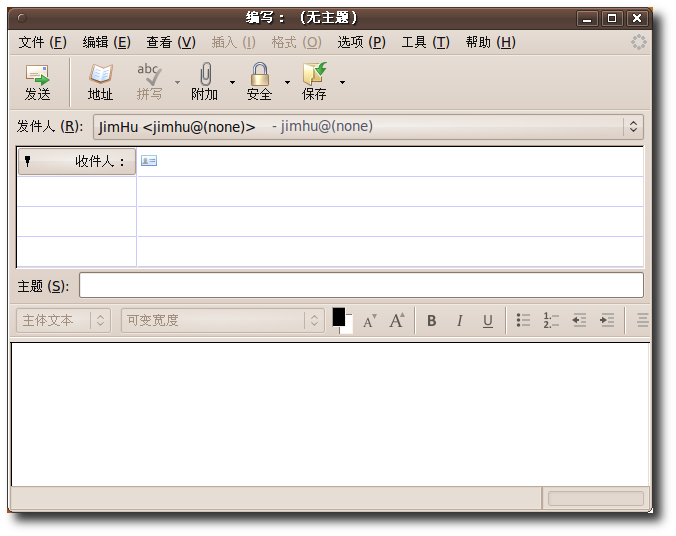Click inside the message body area
The height and width of the screenshot is (536, 676).
[330, 414]
